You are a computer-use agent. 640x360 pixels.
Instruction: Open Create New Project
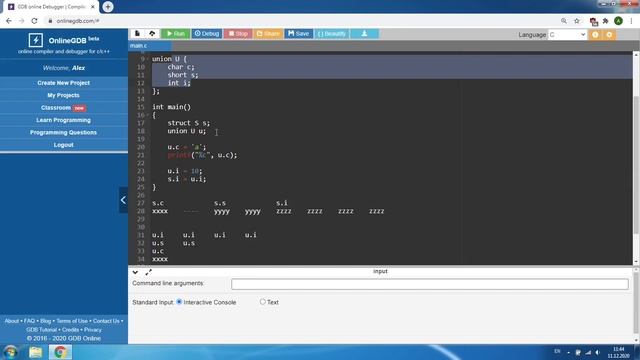tap(64, 83)
